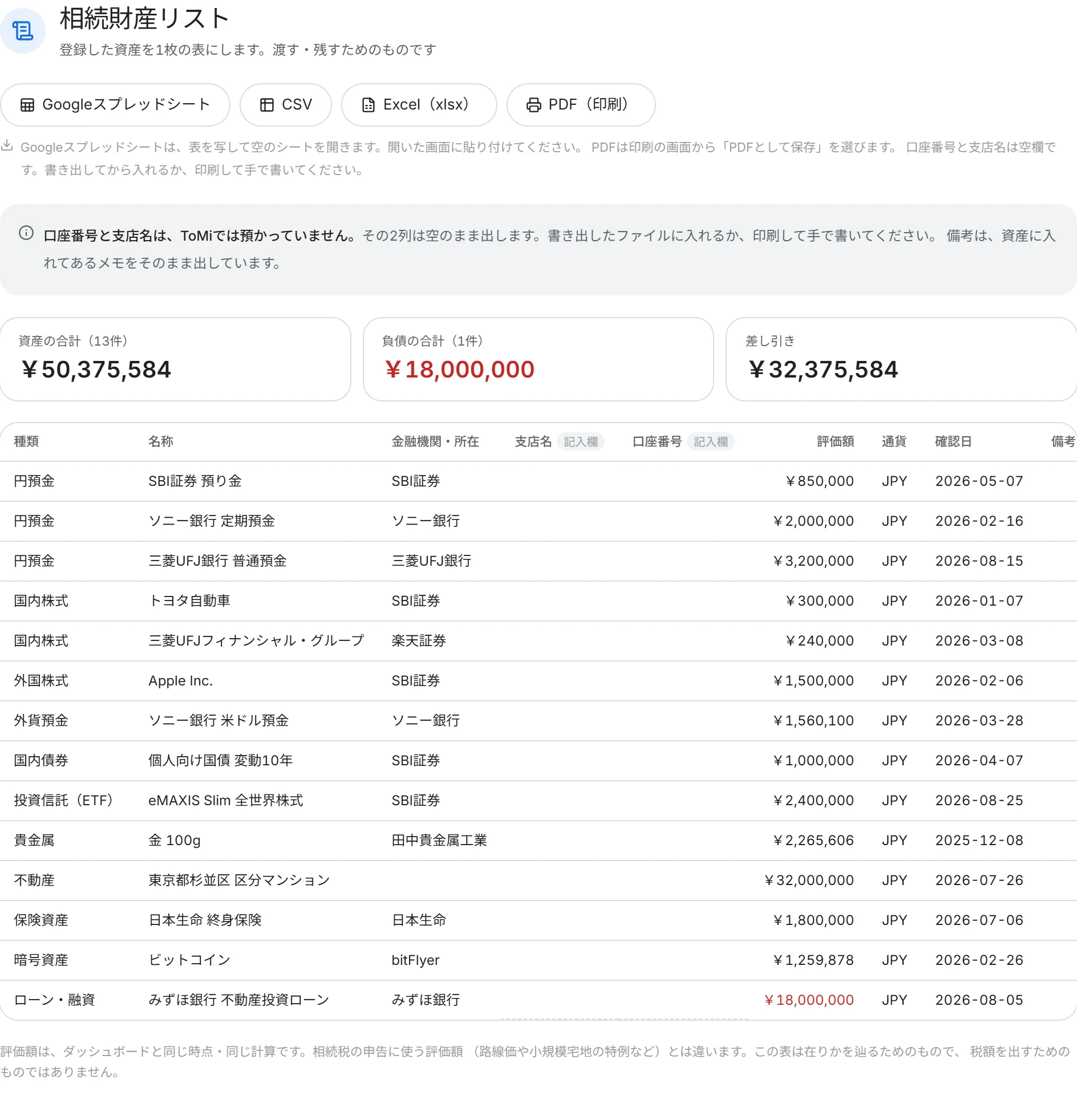
Task: Click the 三菱UFJ銀行 institution cell
Action: 432,561
